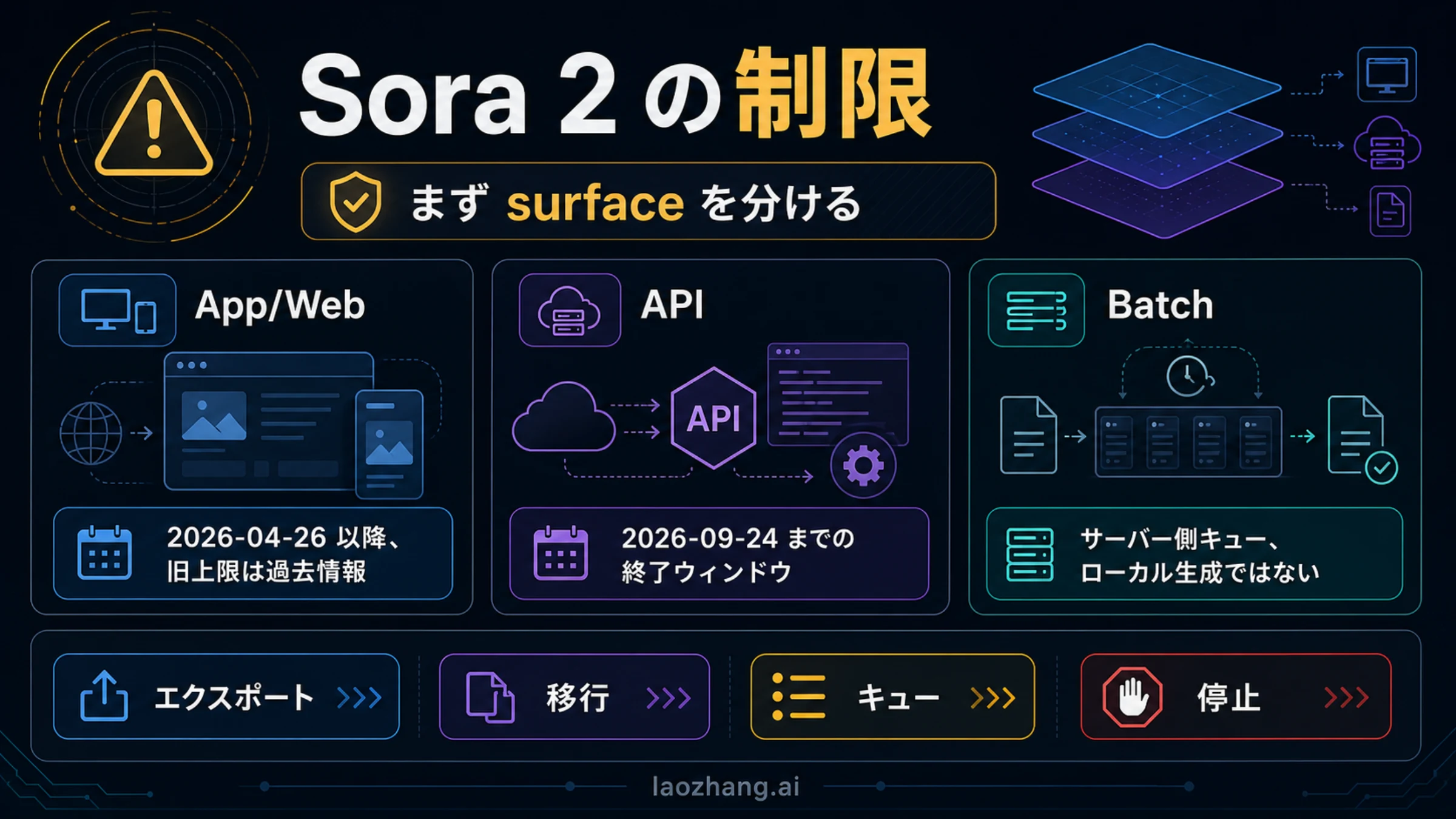This screenshot has width=1456, height=819.
Task: Click the 'Sora 2 の制限' title
Action: click(x=615, y=93)
